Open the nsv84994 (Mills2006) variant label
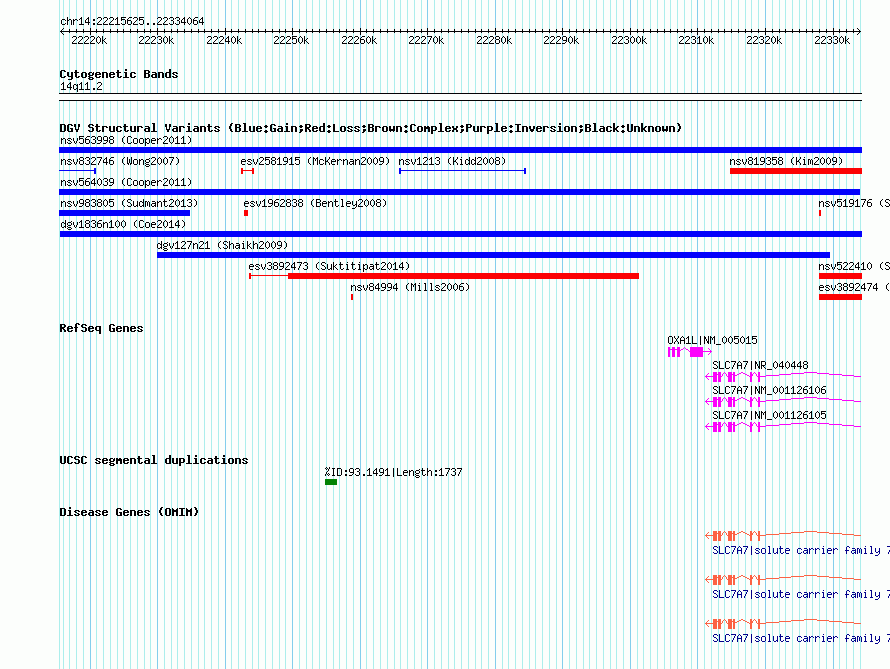The width and height of the screenshot is (890, 669). click(x=410, y=287)
